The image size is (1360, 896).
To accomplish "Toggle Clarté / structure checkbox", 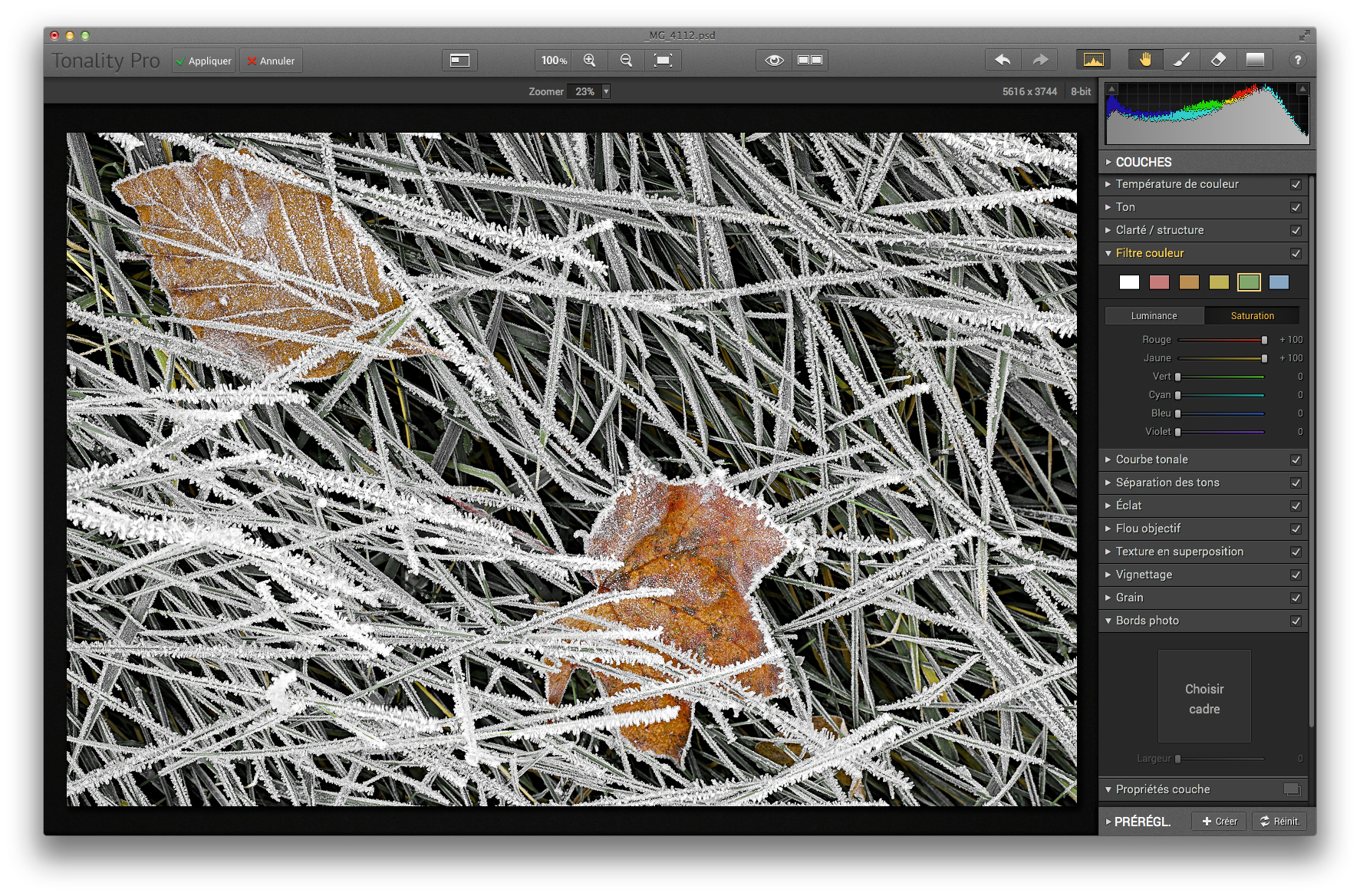I will (x=1296, y=231).
